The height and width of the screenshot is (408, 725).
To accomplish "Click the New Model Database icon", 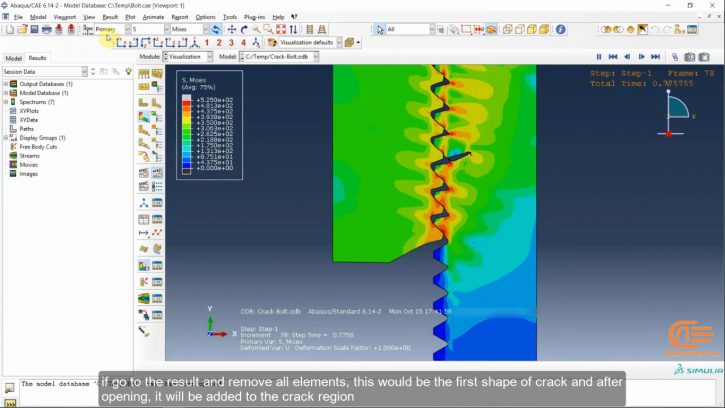I will (10, 29).
